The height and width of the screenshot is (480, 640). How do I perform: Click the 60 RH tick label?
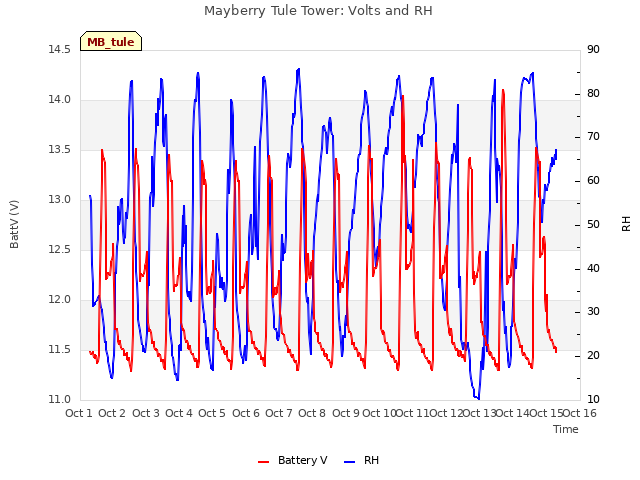pyautogui.click(x=593, y=181)
